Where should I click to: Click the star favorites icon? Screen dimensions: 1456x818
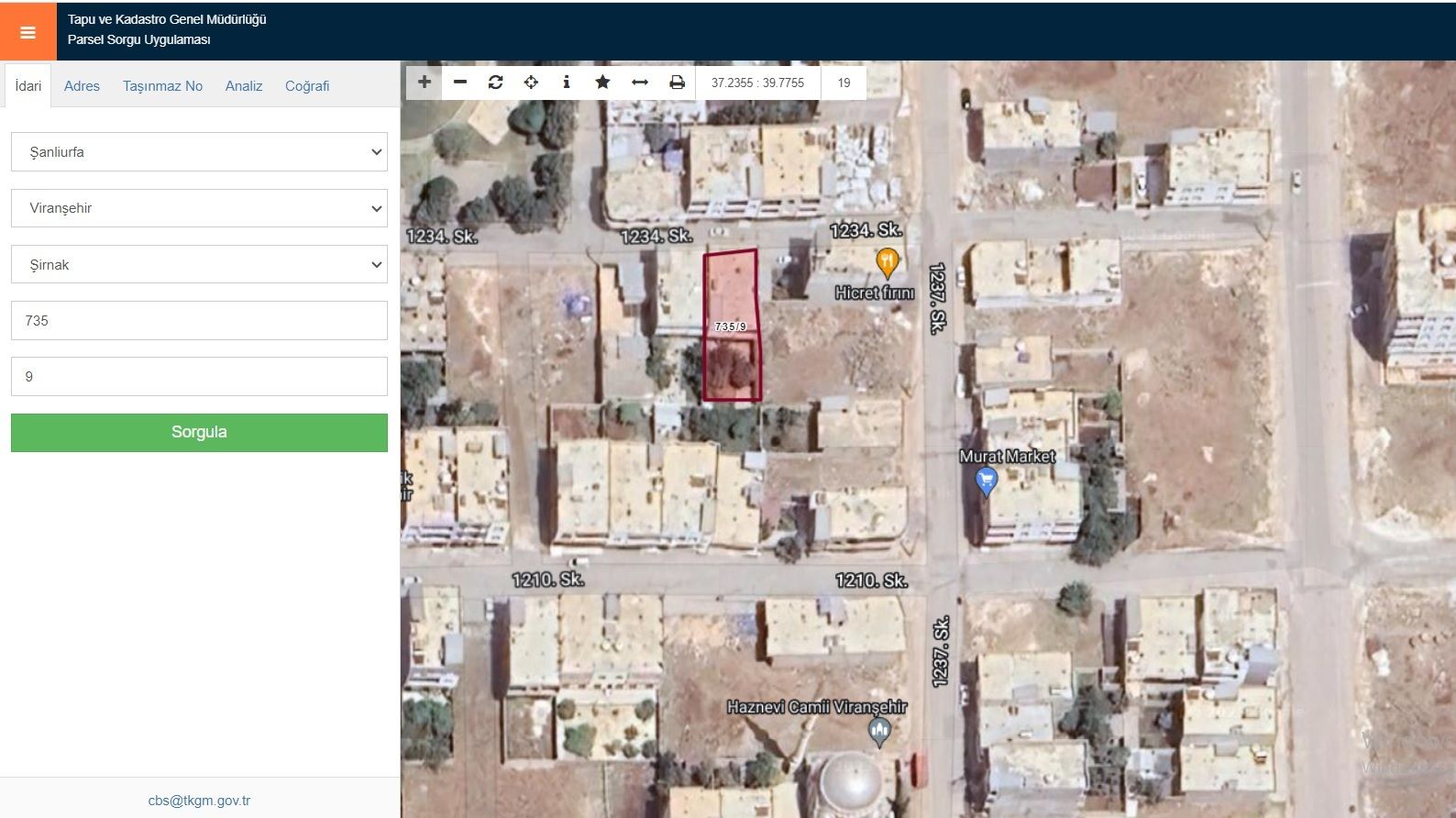coord(602,83)
